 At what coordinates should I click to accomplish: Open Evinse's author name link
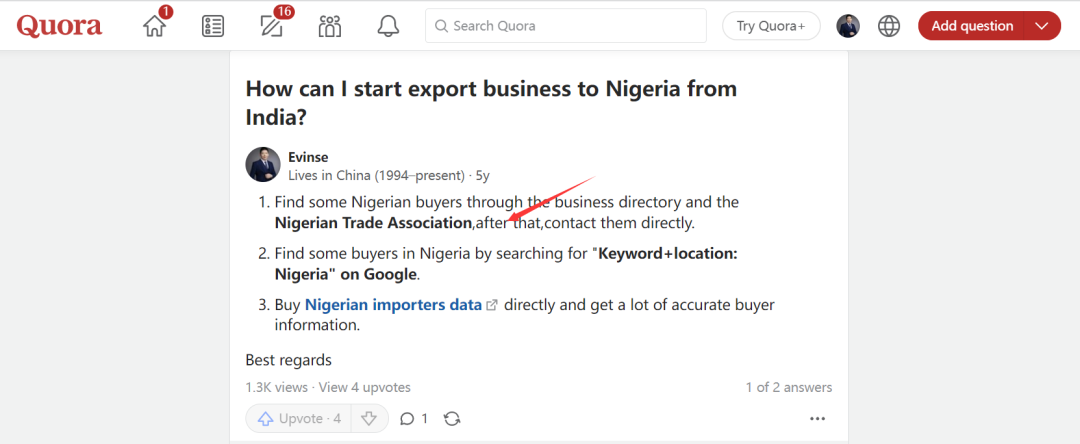click(x=308, y=157)
